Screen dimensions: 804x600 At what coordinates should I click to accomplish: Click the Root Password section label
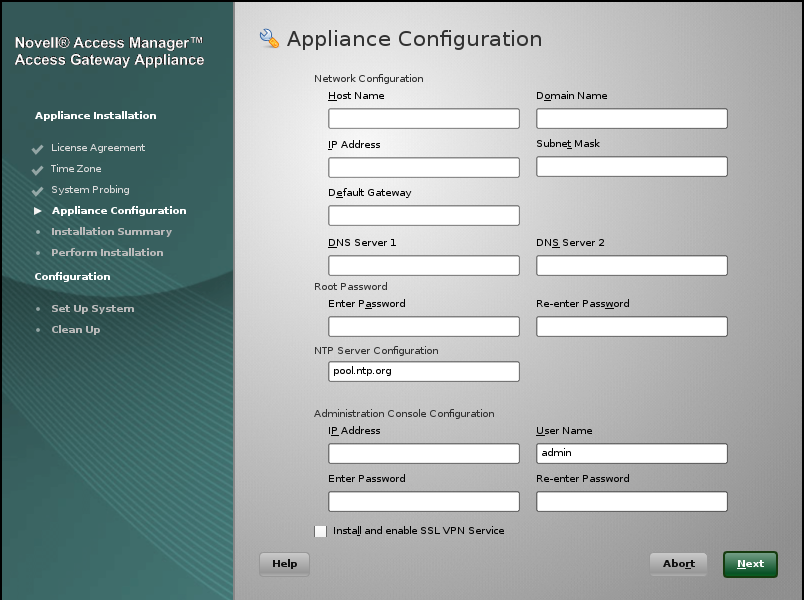point(351,287)
